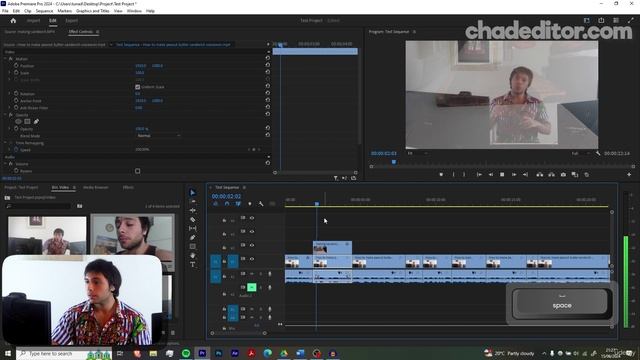Create an ellipse mask under Opacity
This screenshot has width=640, height=360.
click(18, 121)
